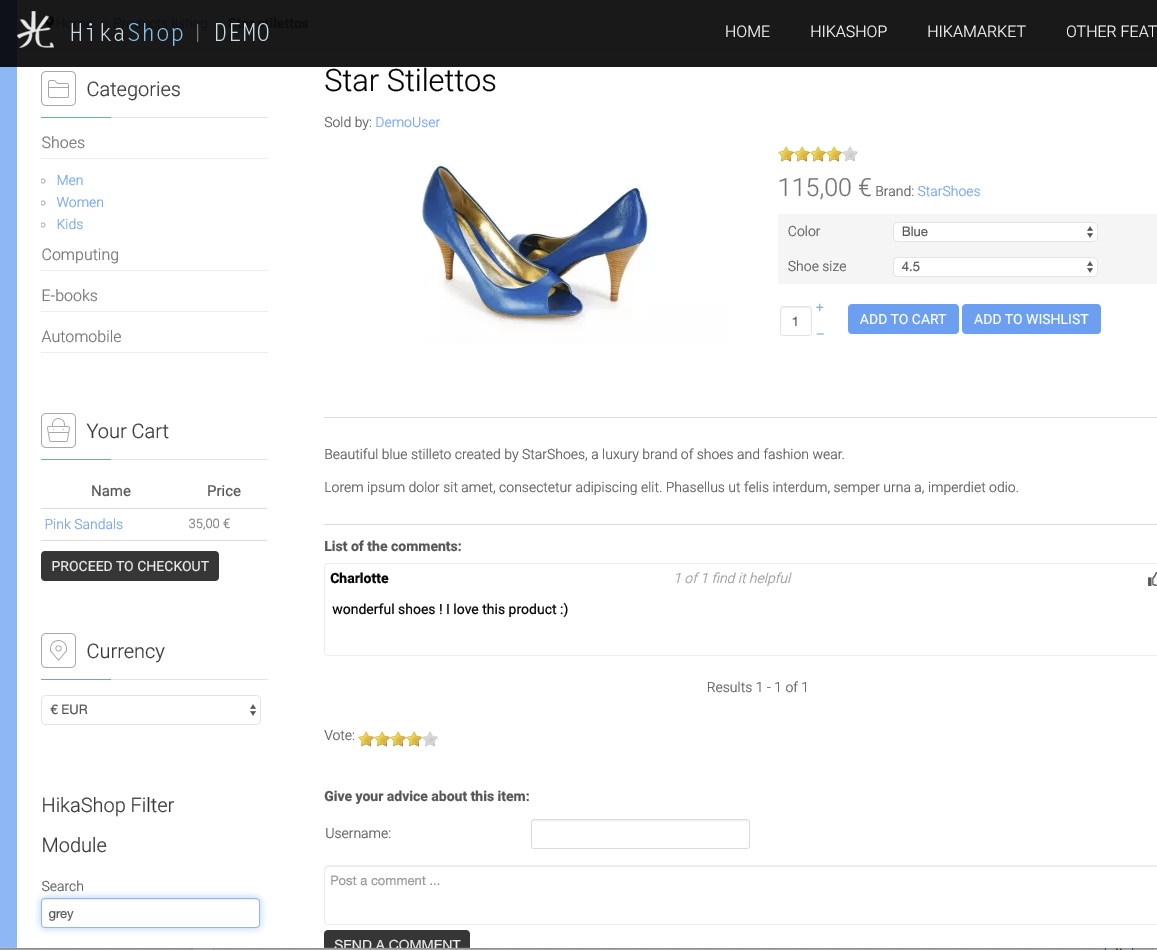Click the Your Cart basket icon

tap(58, 431)
